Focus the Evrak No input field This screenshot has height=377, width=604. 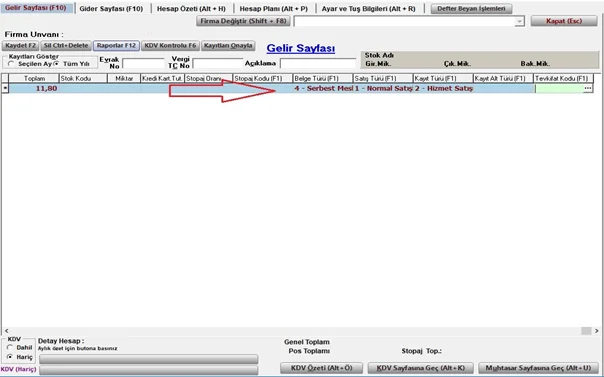pos(143,63)
